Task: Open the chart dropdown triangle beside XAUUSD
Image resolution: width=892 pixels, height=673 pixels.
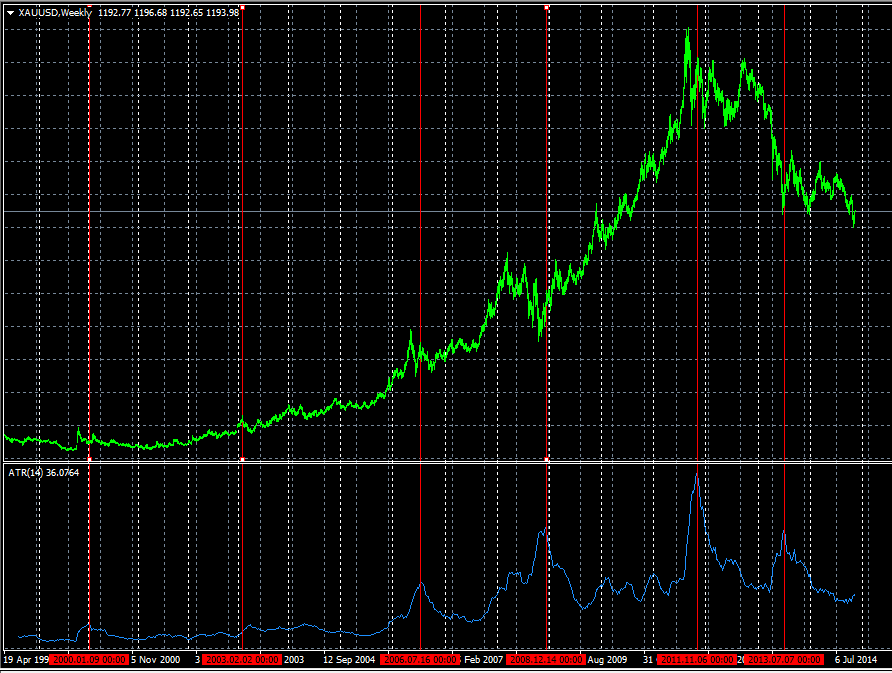Action: [10, 12]
